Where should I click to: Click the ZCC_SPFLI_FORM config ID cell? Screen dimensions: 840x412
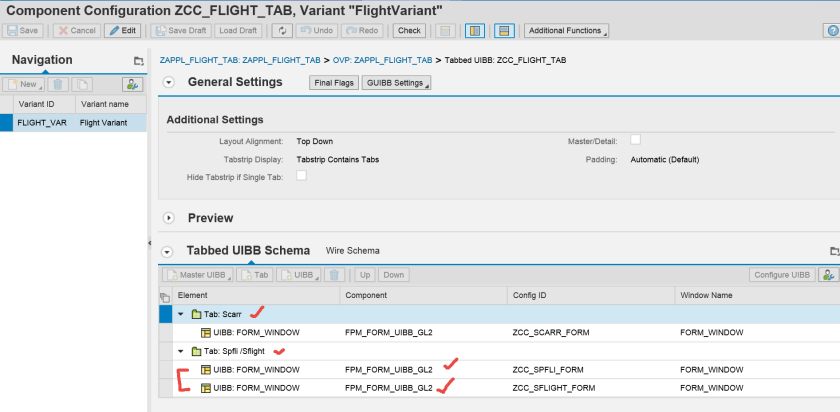coord(591,370)
